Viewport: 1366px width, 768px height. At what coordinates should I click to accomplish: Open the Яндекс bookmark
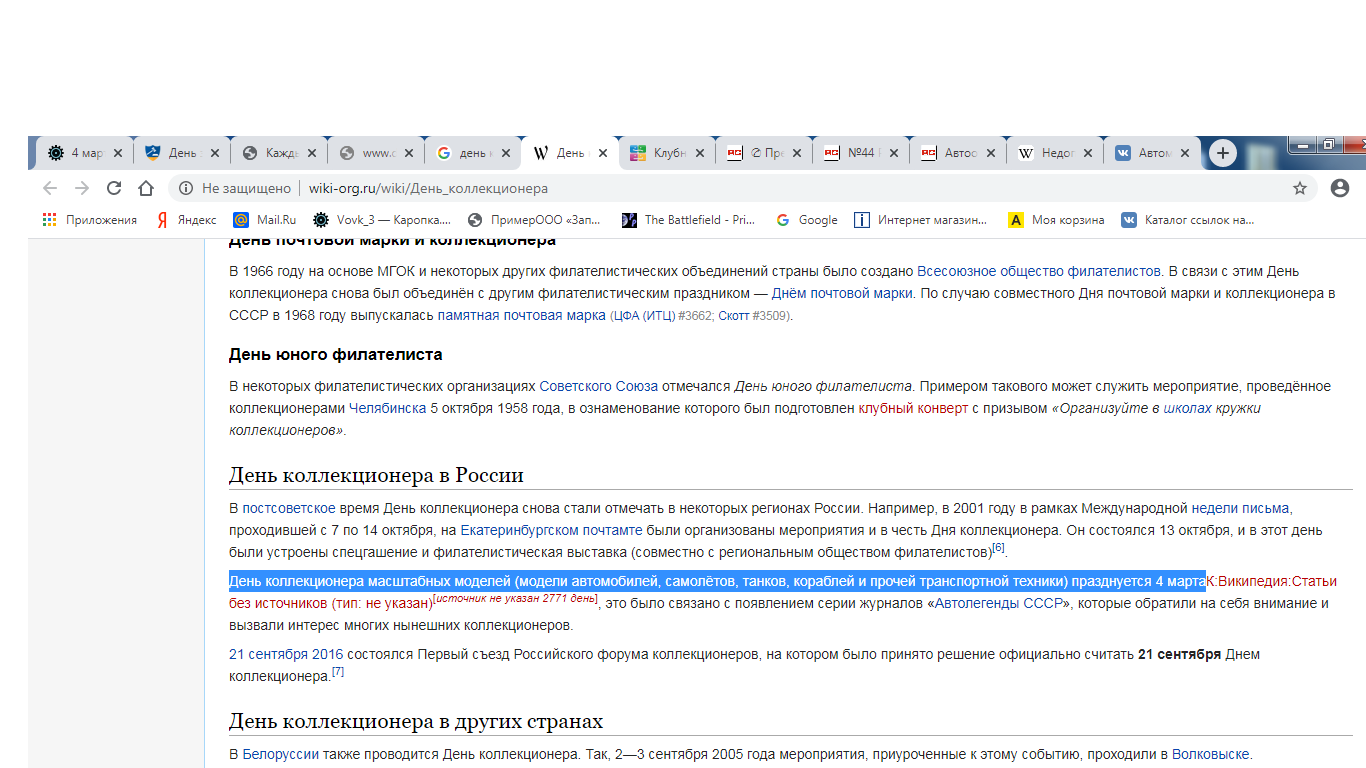(x=186, y=220)
